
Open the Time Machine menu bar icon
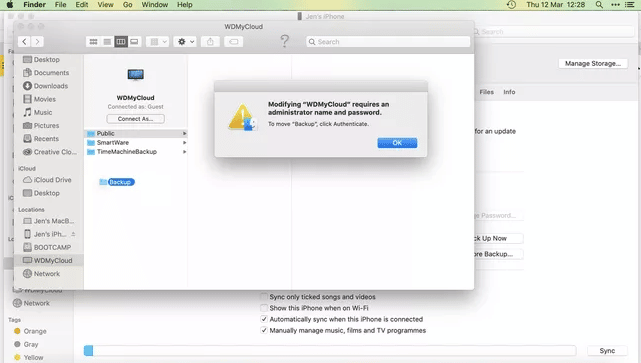[x=511, y=5]
